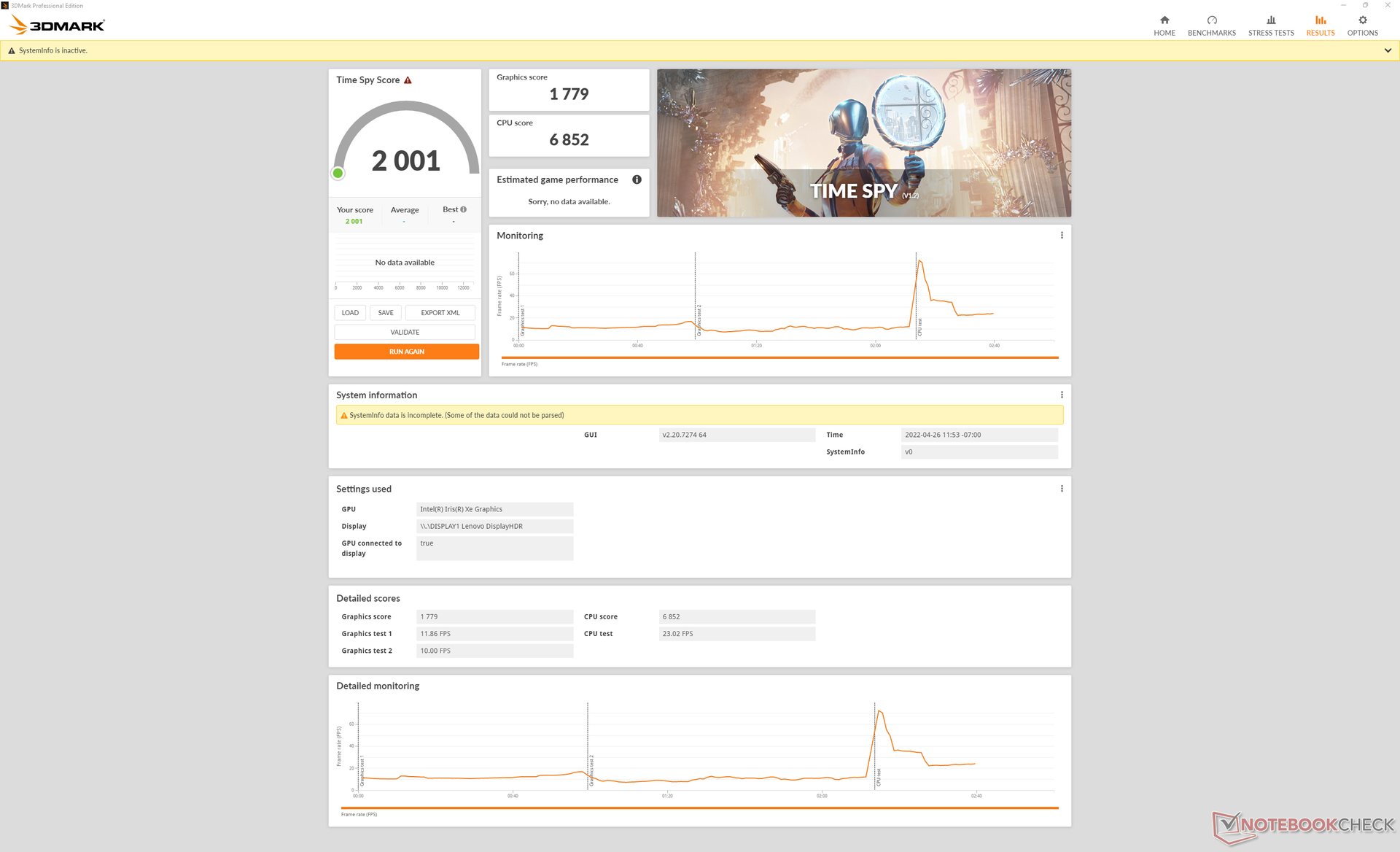
Task: Open the System information three-dot menu
Action: pos(1061,395)
